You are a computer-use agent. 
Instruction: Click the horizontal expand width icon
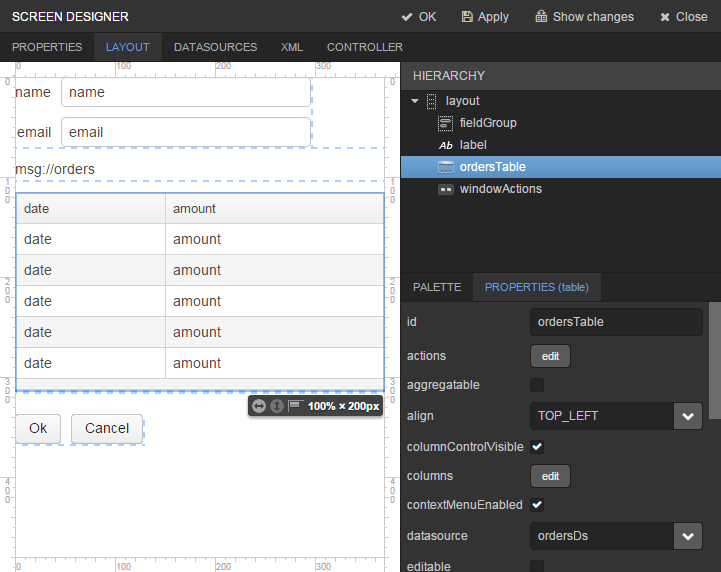click(x=259, y=406)
